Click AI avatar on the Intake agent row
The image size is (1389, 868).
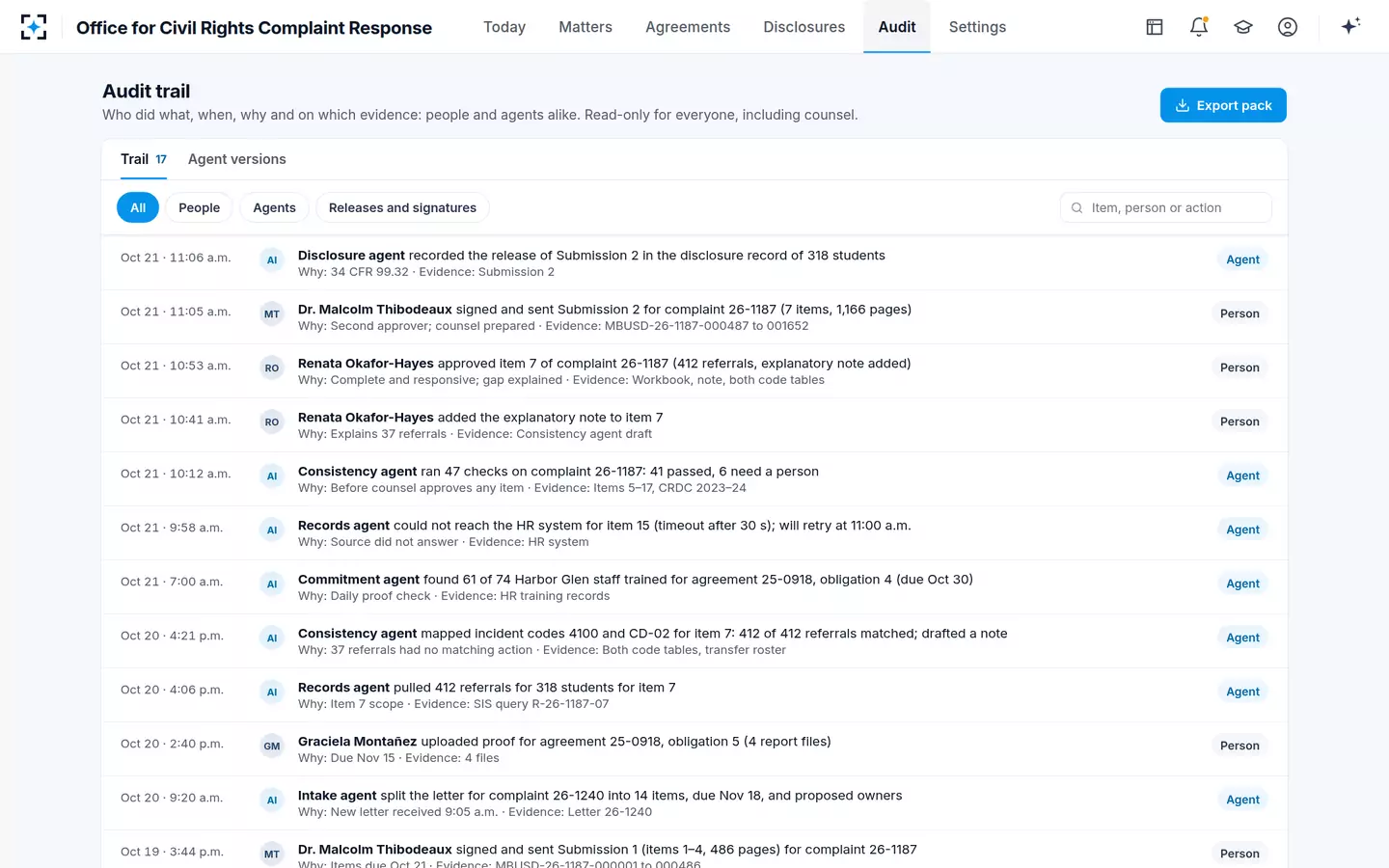(x=272, y=800)
